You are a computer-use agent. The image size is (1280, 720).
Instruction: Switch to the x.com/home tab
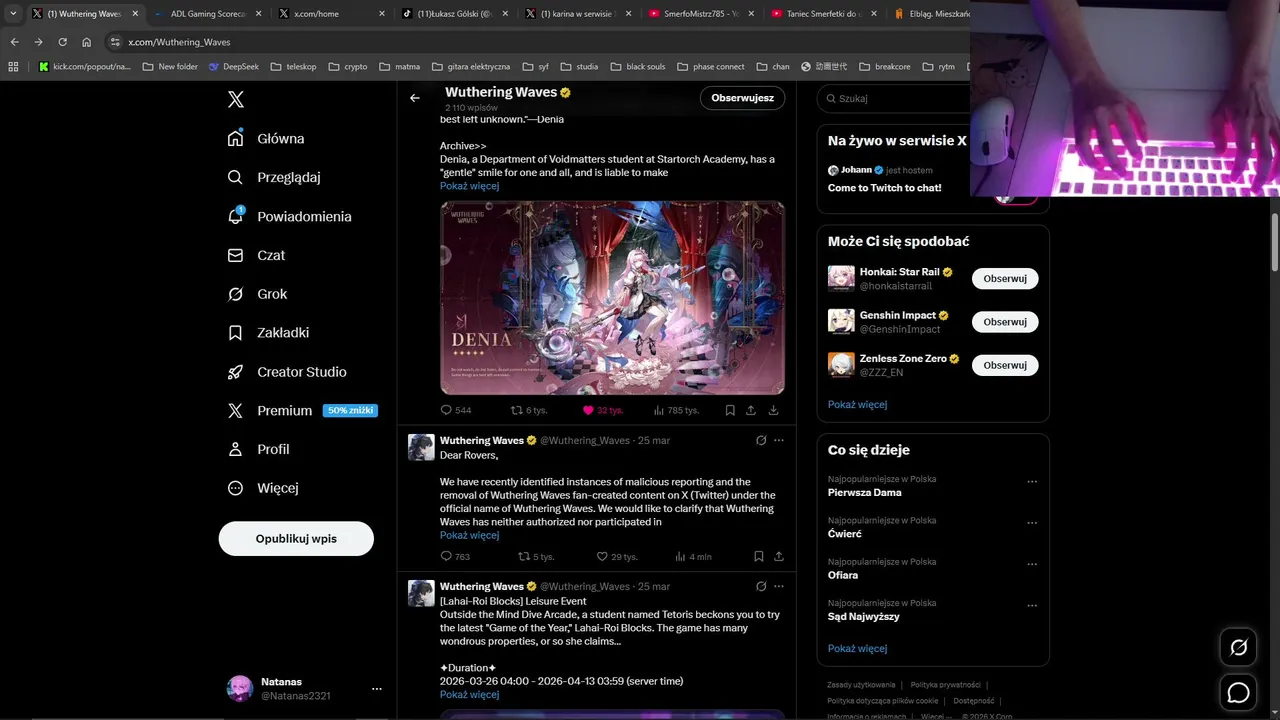click(331, 14)
